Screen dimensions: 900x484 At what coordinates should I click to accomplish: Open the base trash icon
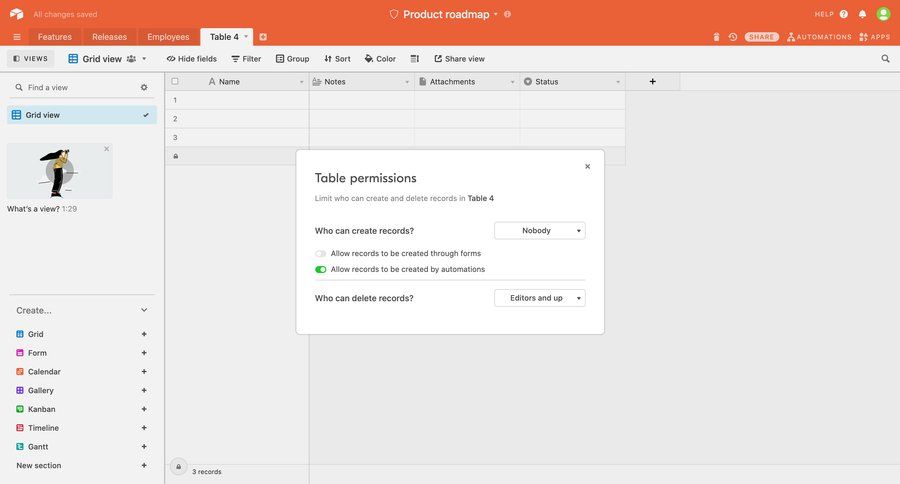coord(716,37)
